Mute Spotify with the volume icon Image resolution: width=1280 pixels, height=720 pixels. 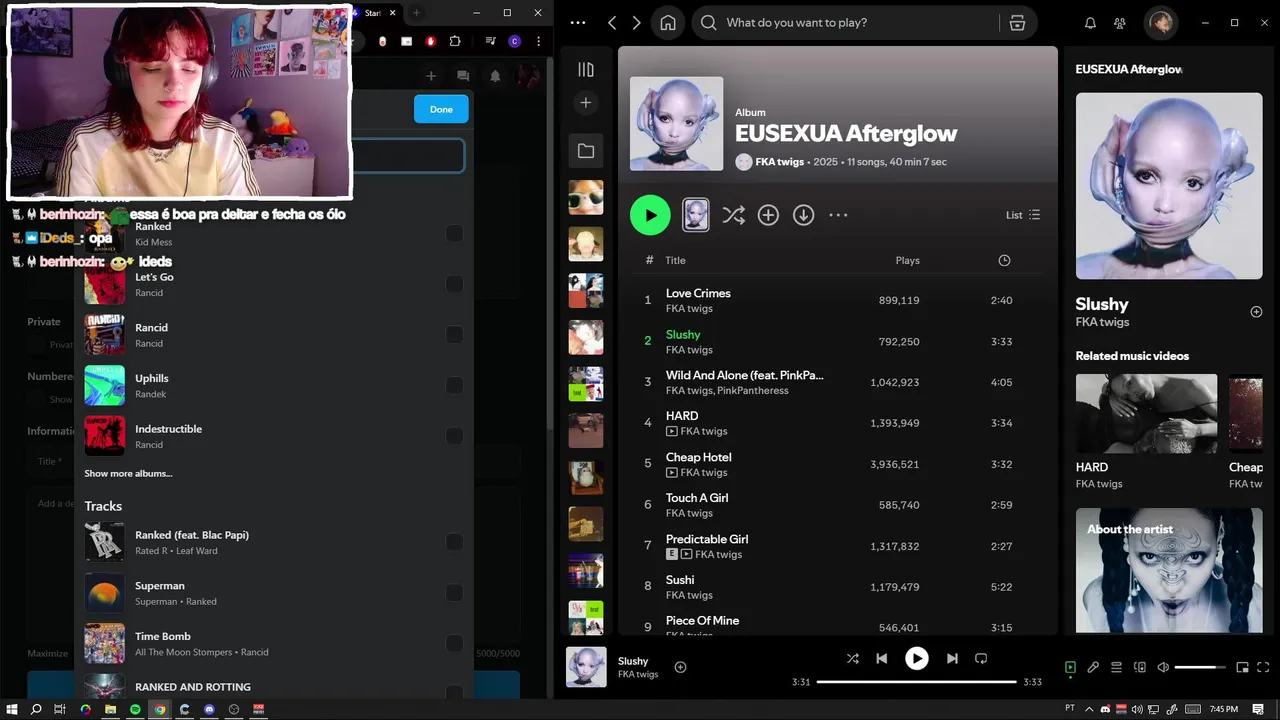pyautogui.click(x=1163, y=667)
